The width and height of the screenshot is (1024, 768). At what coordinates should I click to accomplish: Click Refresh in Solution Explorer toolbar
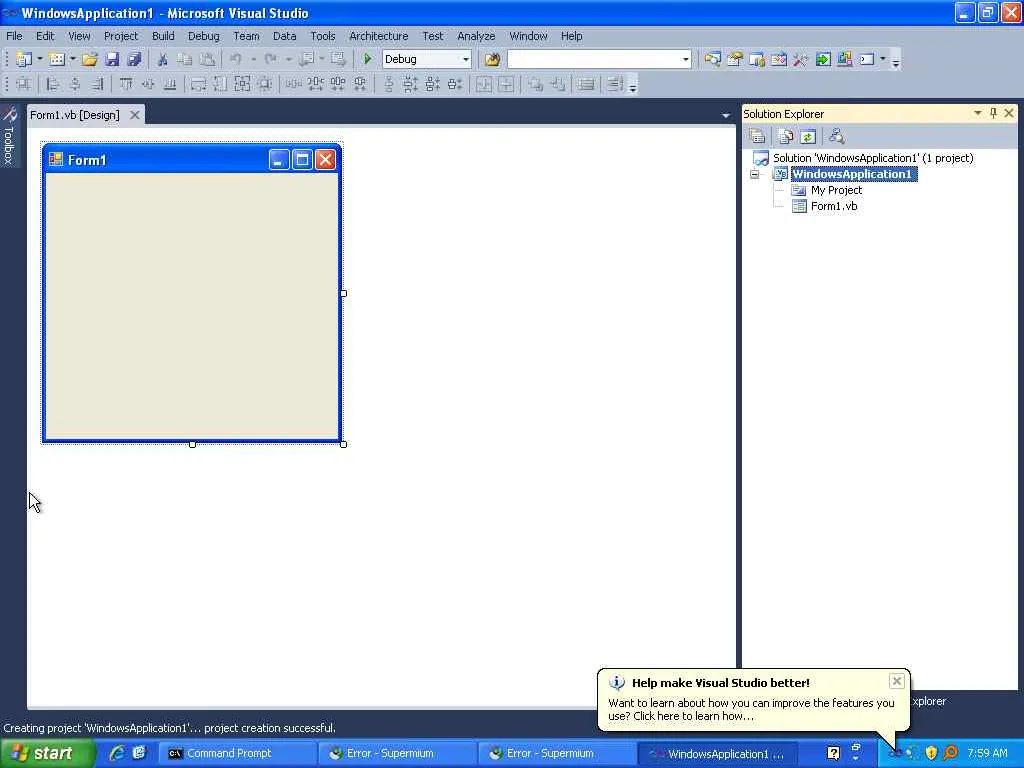808,136
